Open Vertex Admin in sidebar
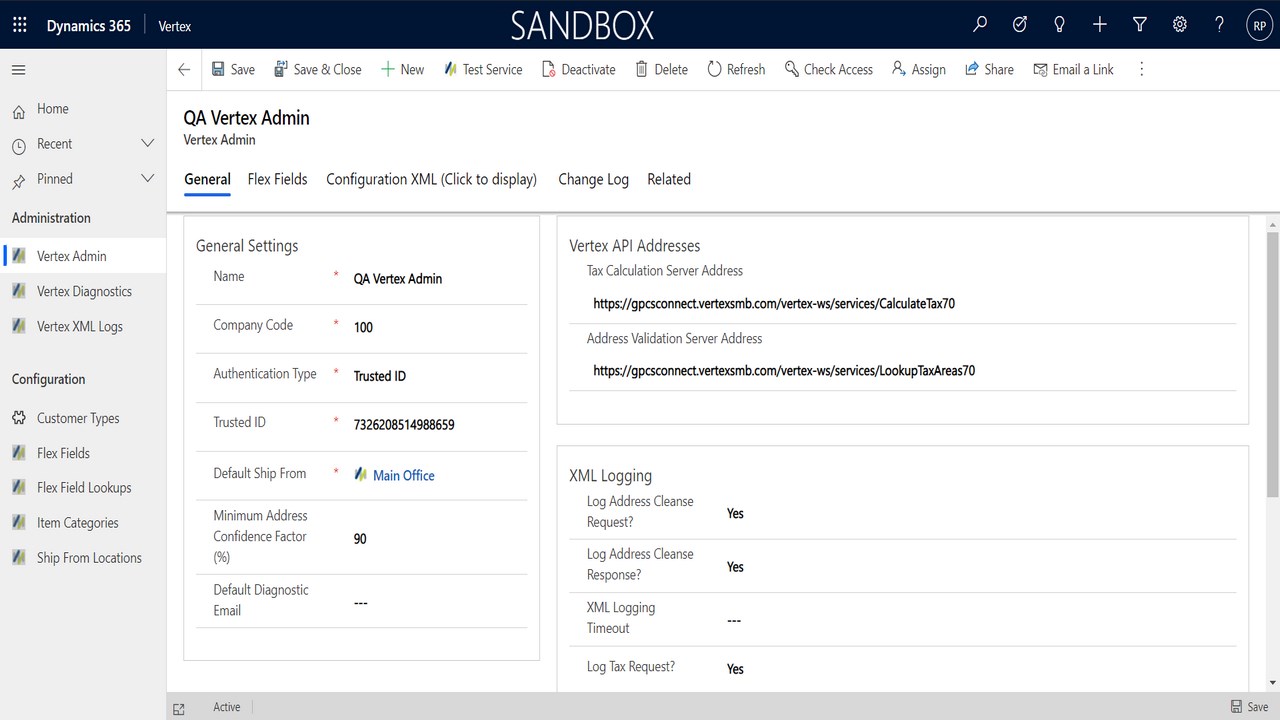Image resolution: width=1280 pixels, height=720 pixels. click(83, 256)
